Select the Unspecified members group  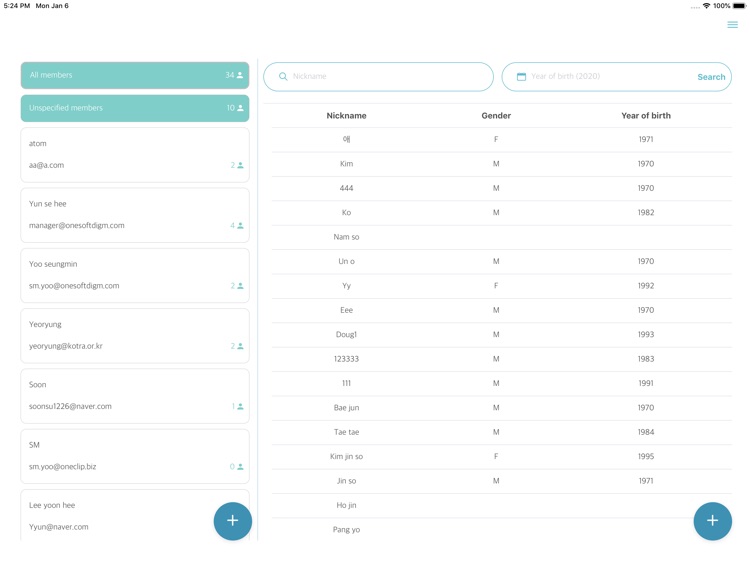[x=135, y=108]
